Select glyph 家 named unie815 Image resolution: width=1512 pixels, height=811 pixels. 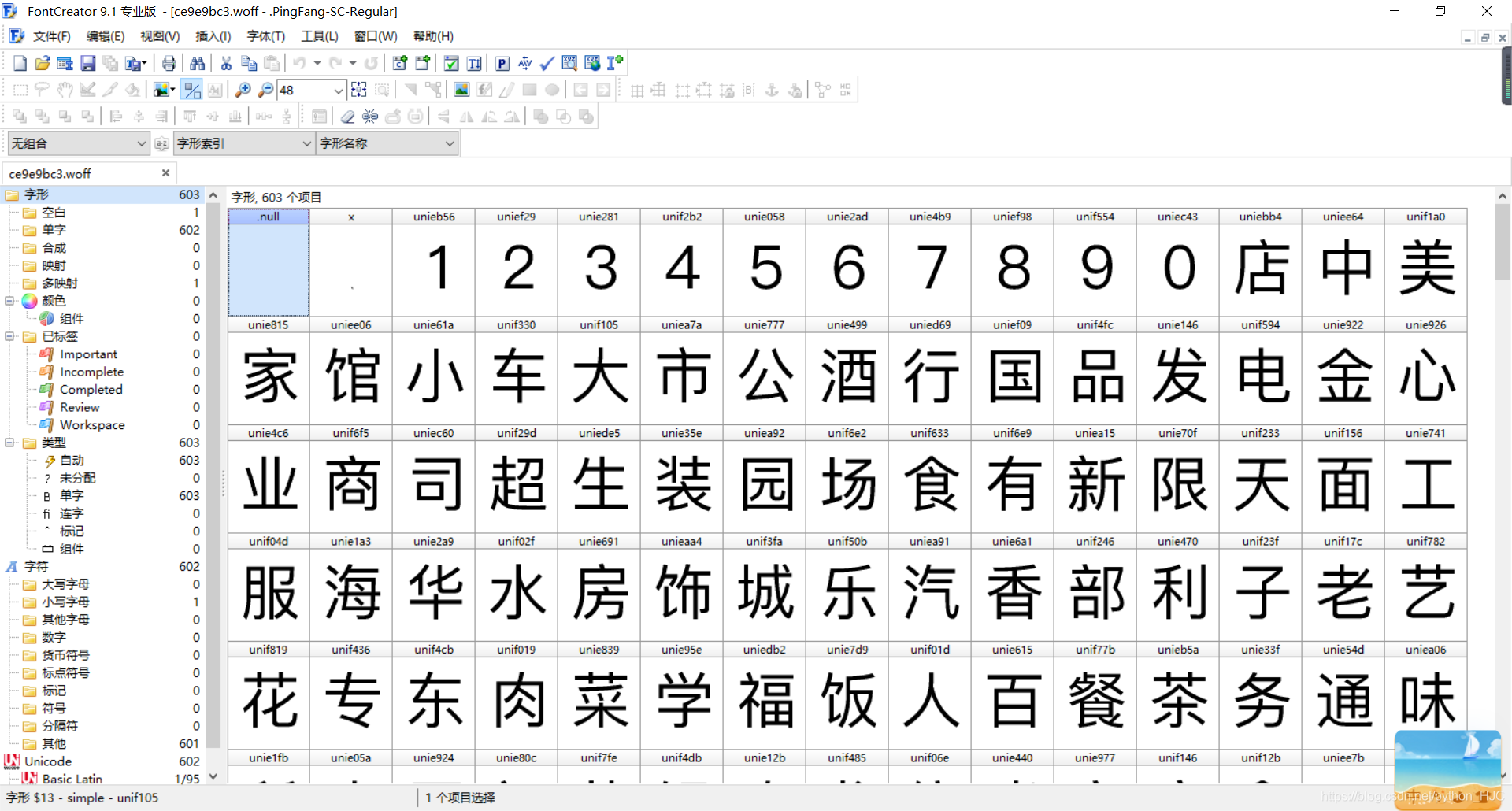point(269,371)
